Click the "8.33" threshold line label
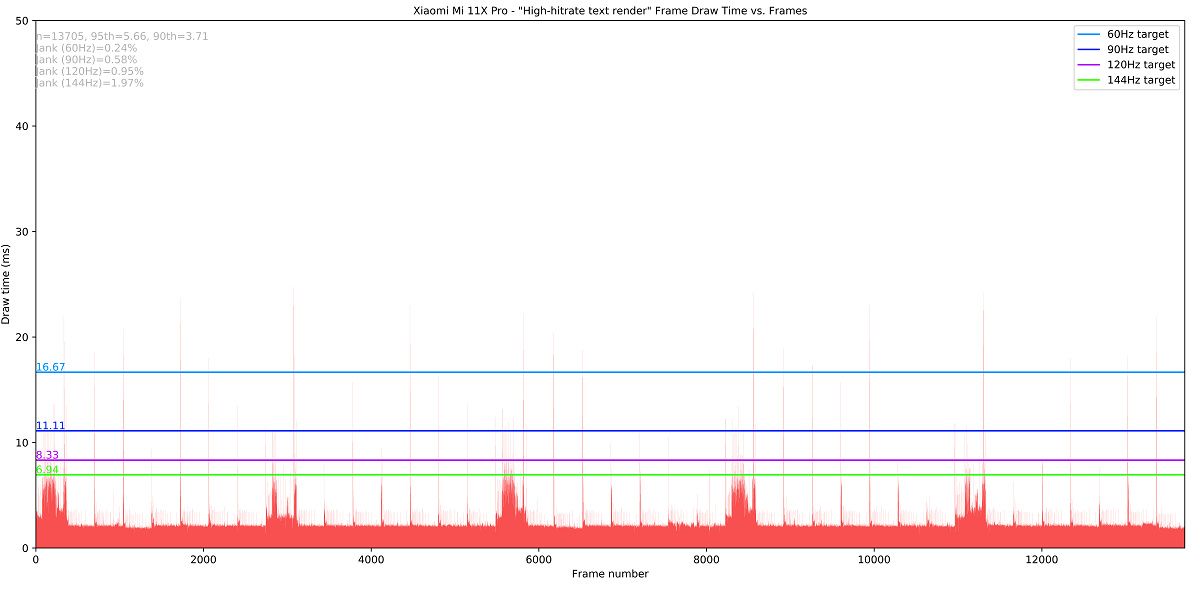1200x589 pixels. [x=47, y=455]
